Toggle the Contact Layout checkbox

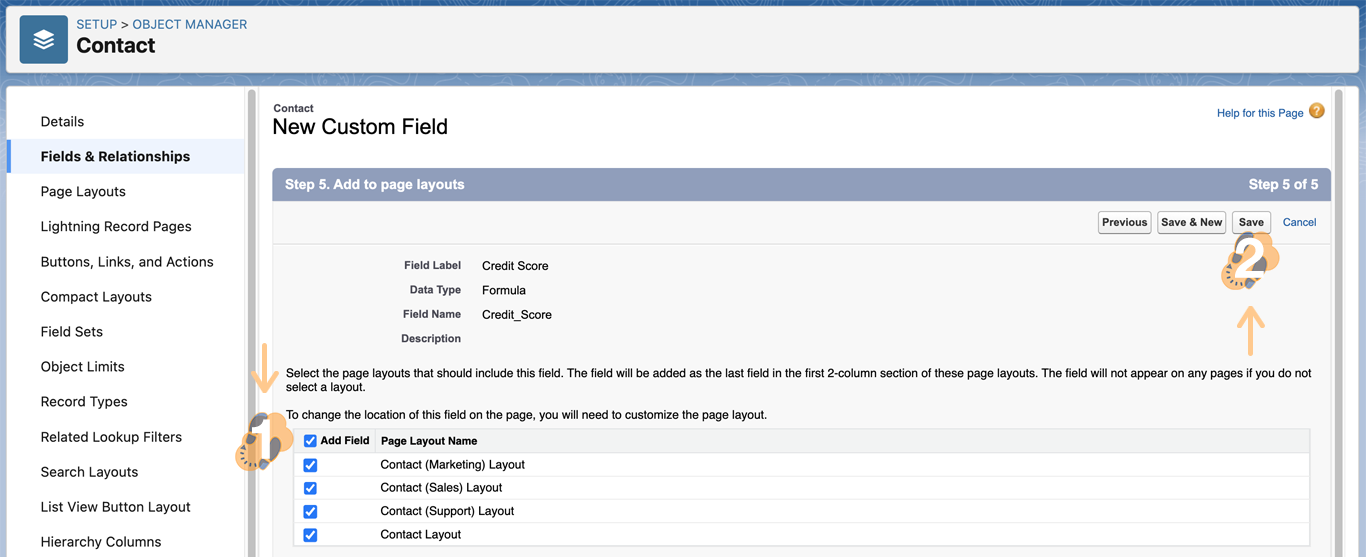310,535
